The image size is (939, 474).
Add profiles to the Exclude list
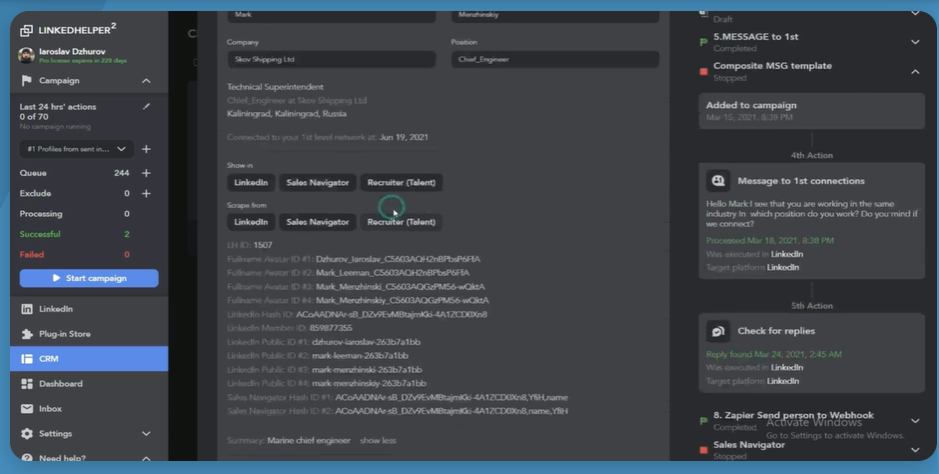pos(146,193)
